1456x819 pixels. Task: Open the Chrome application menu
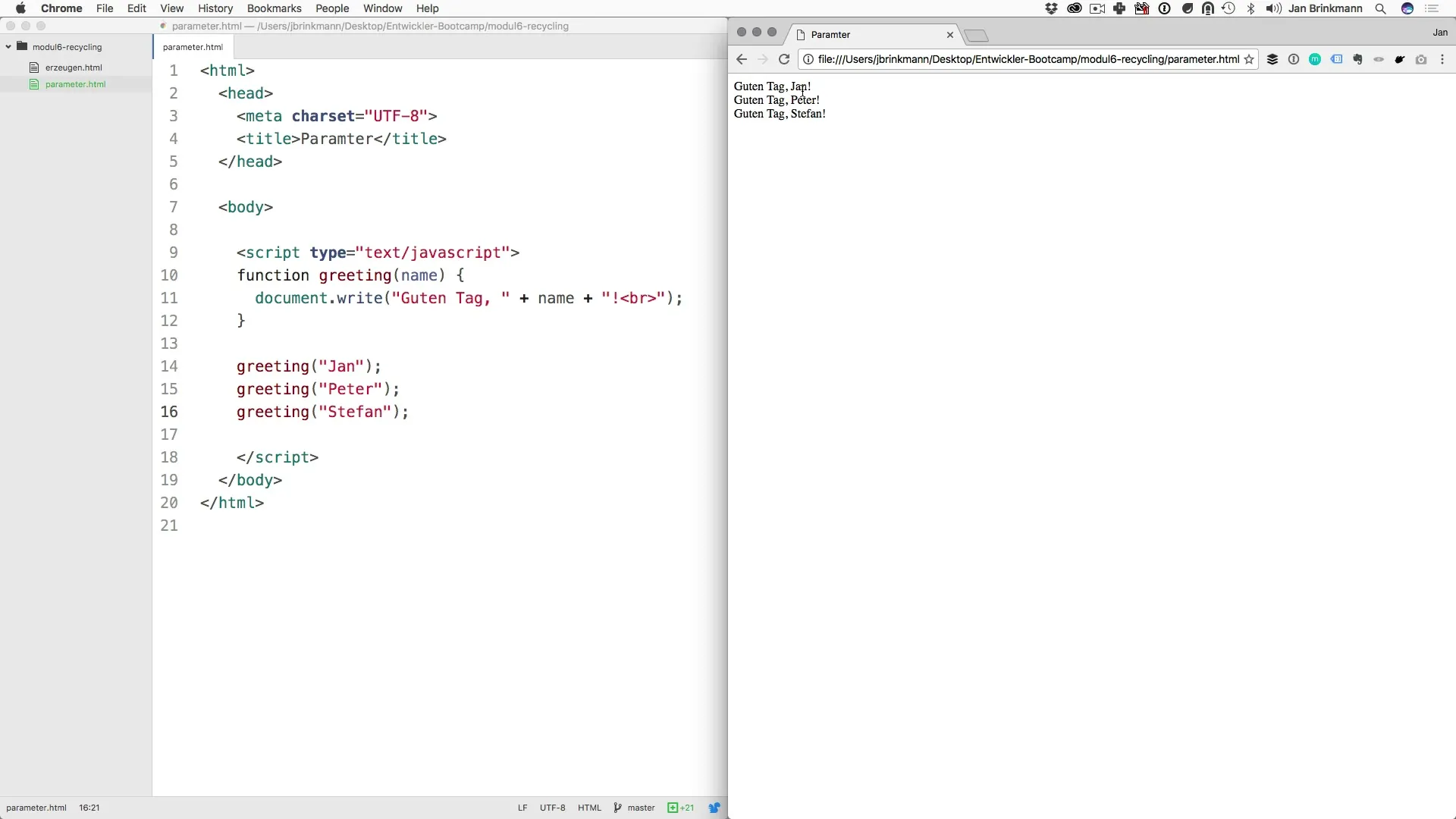tap(61, 8)
